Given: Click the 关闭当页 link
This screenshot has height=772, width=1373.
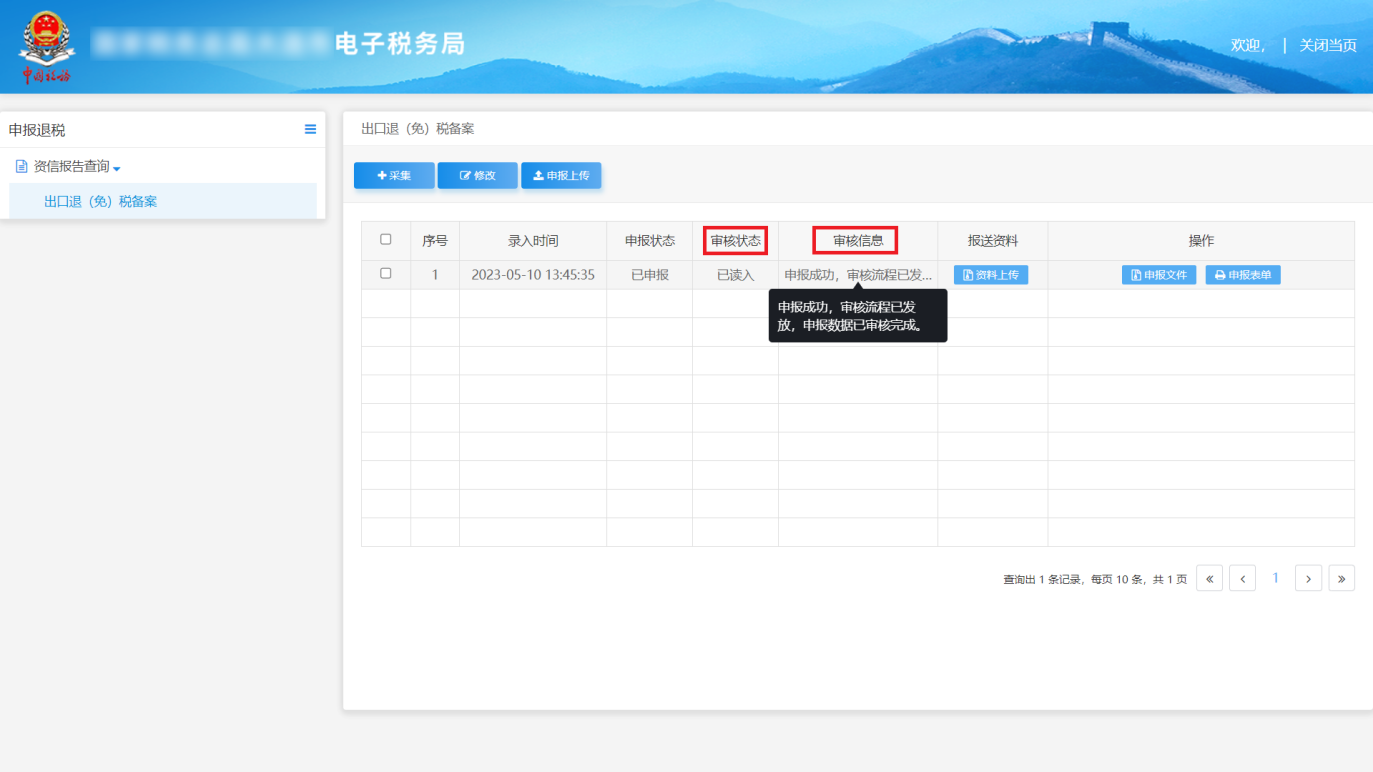Looking at the screenshot, I should [x=1327, y=45].
